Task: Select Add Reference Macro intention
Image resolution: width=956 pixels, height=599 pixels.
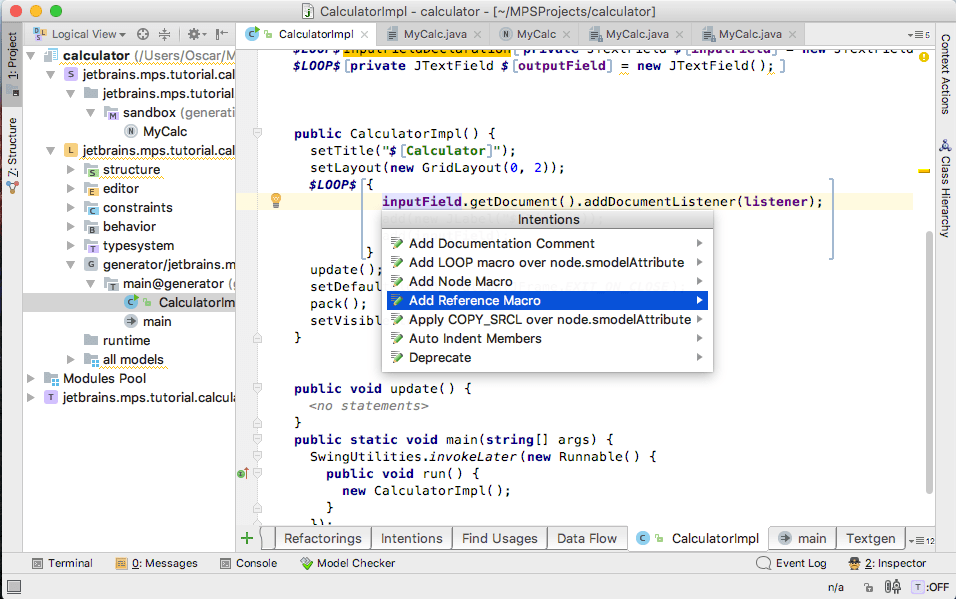Action: [x=475, y=300]
